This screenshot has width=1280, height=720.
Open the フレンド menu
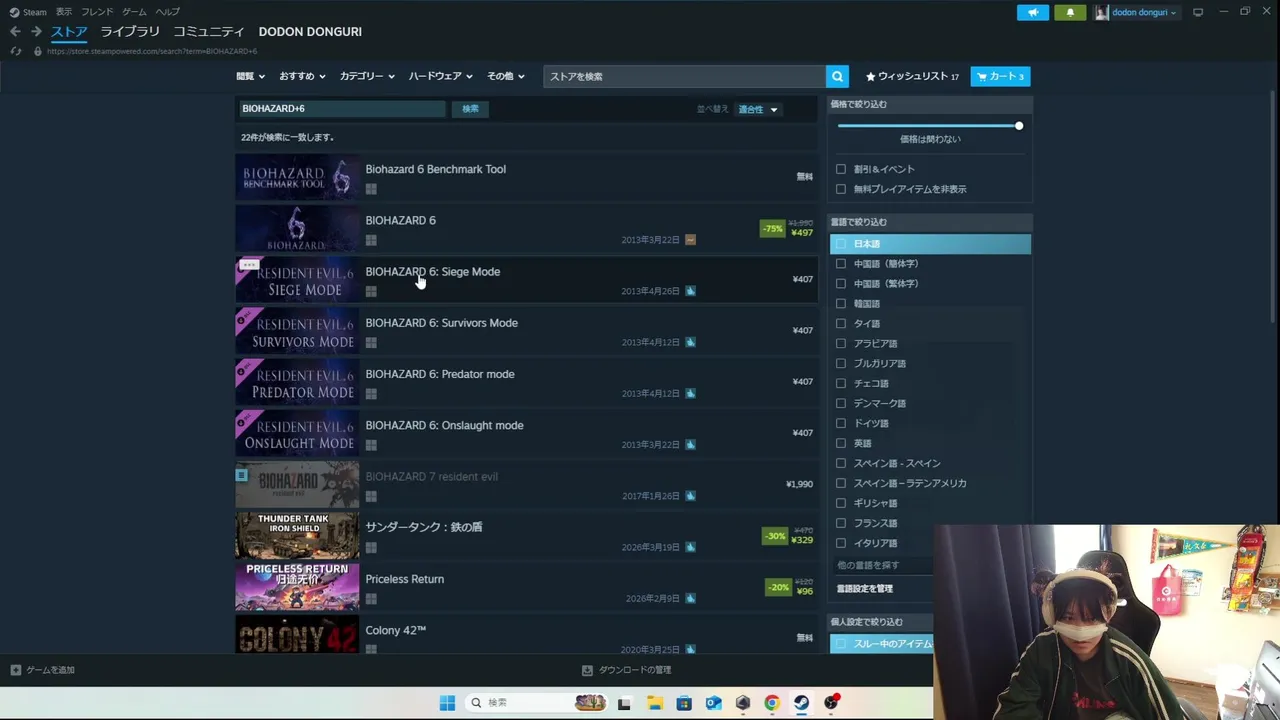click(x=97, y=12)
